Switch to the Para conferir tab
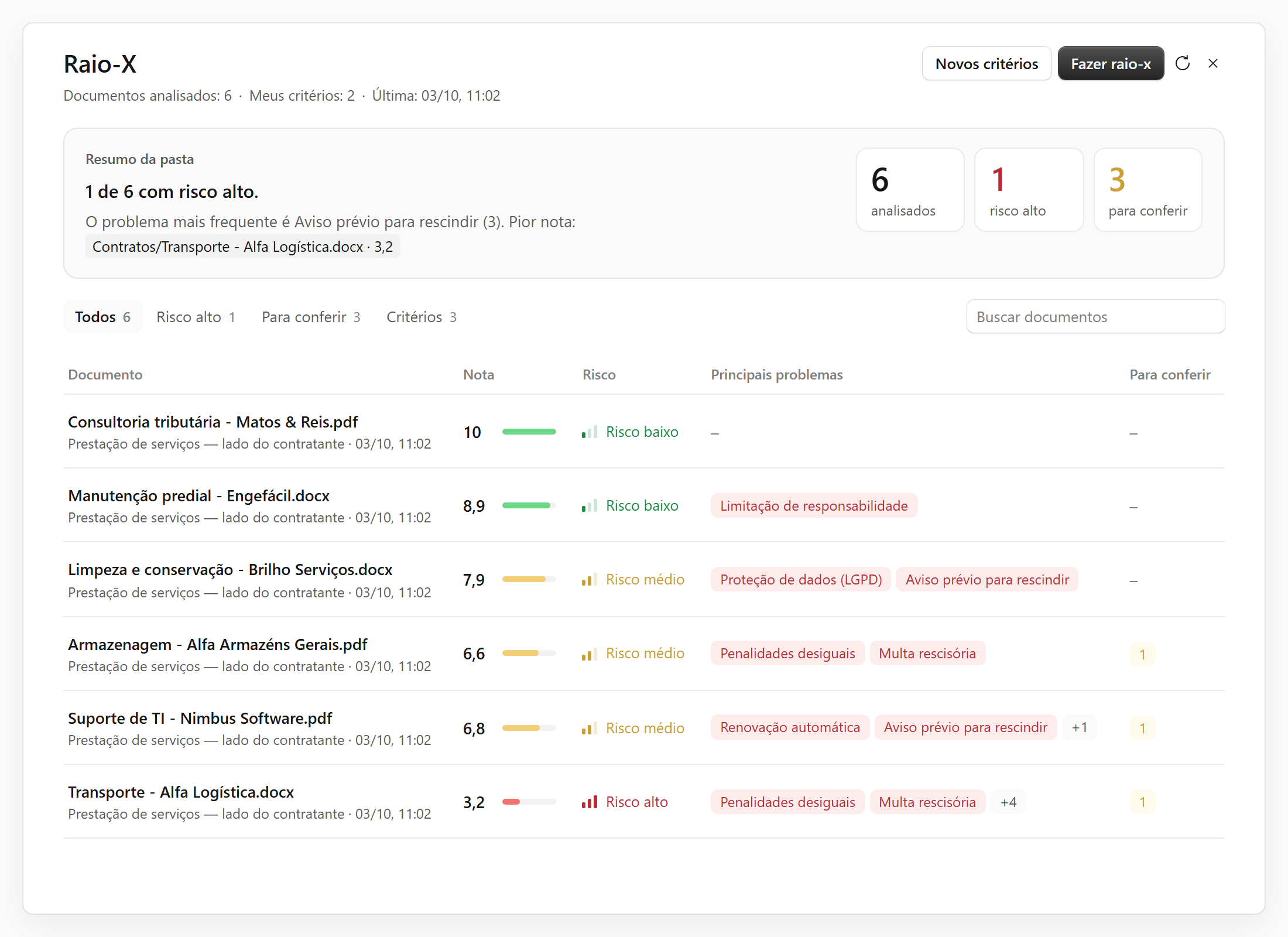Viewport: 1288px width, 937px height. [311, 317]
